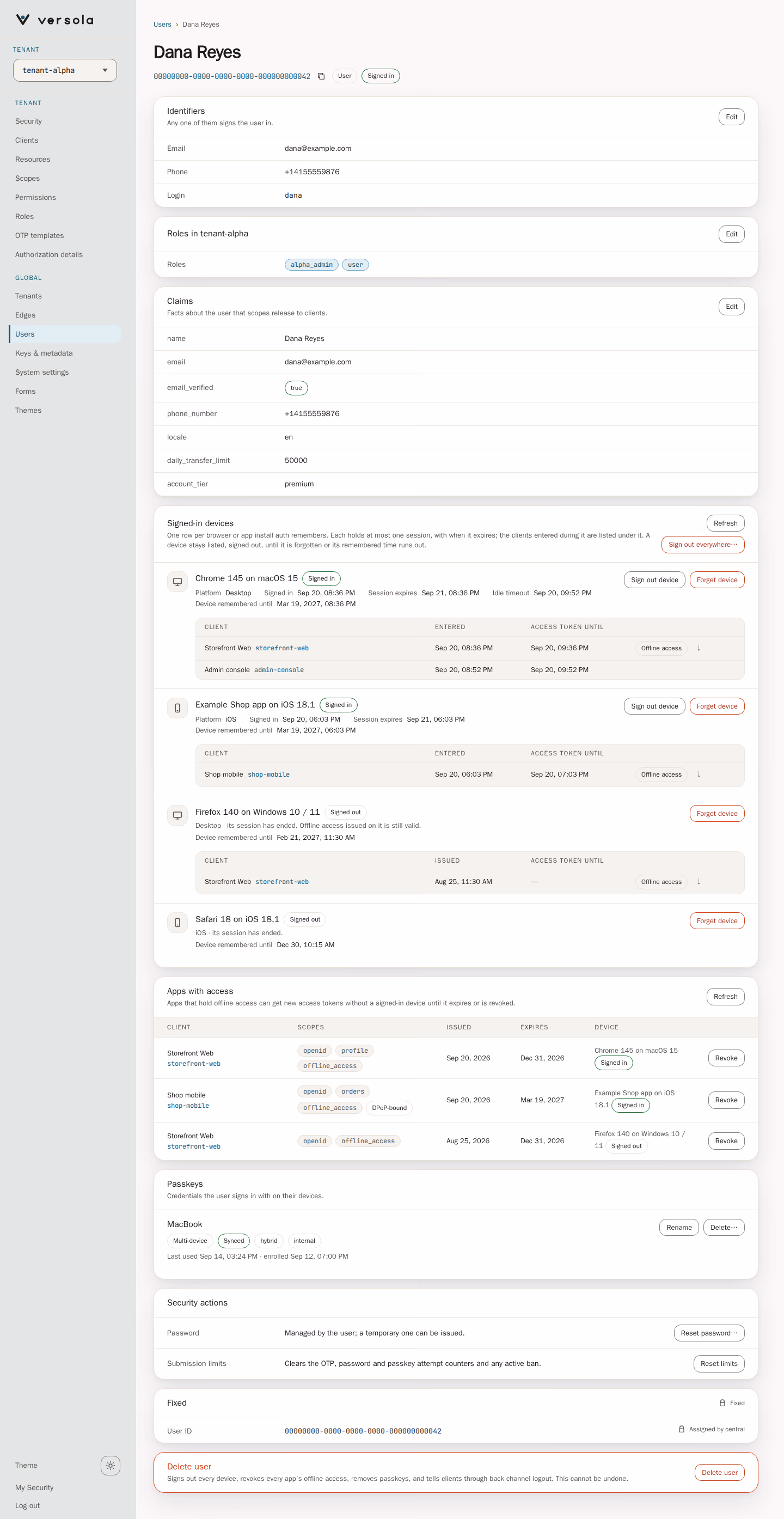Image resolution: width=784 pixels, height=1519 pixels.
Task: Forget the Safari 18 on iOS device
Action: pos(717,920)
